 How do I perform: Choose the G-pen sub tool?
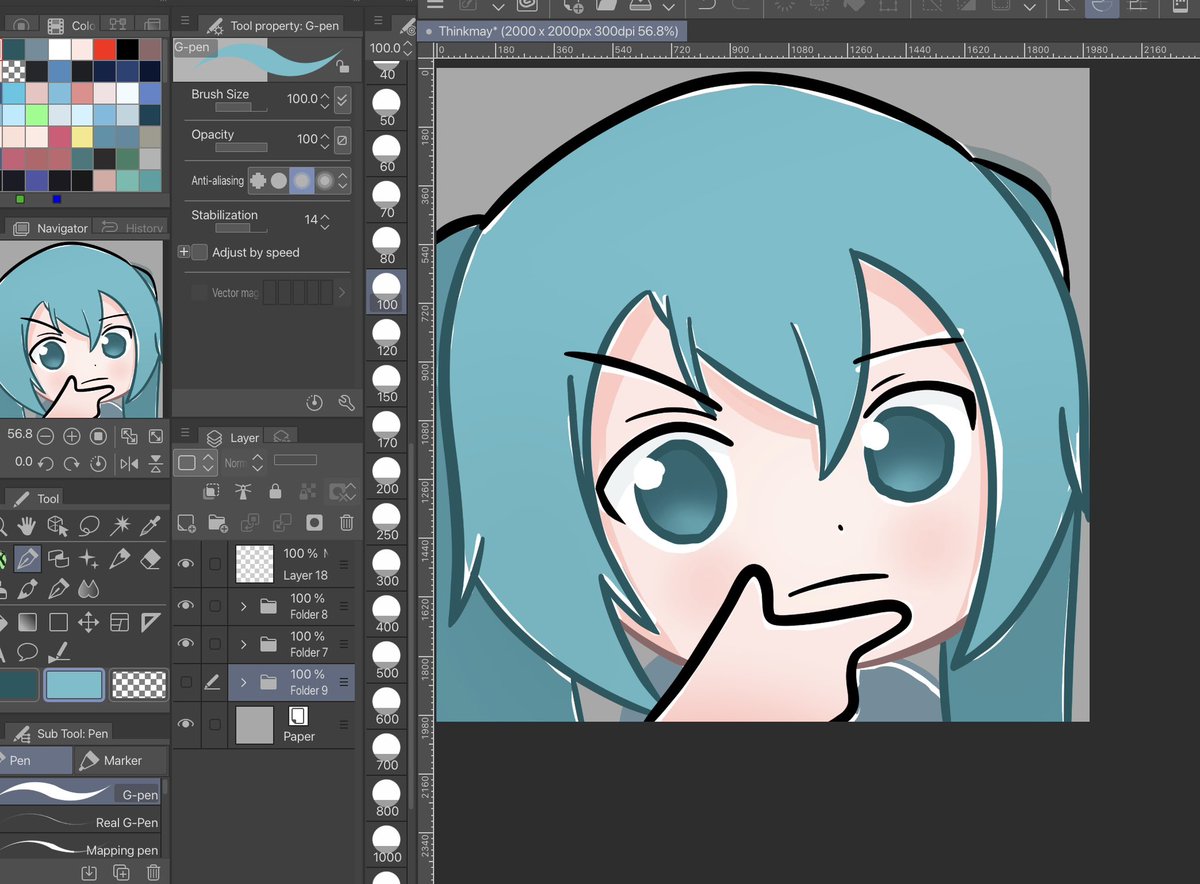(x=80, y=794)
